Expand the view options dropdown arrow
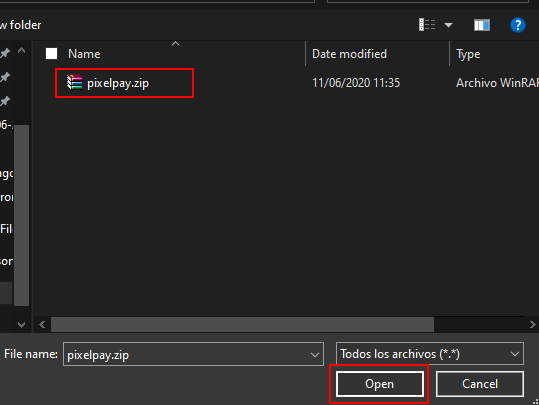The image size is (539, 405). [x=448, y=25]
